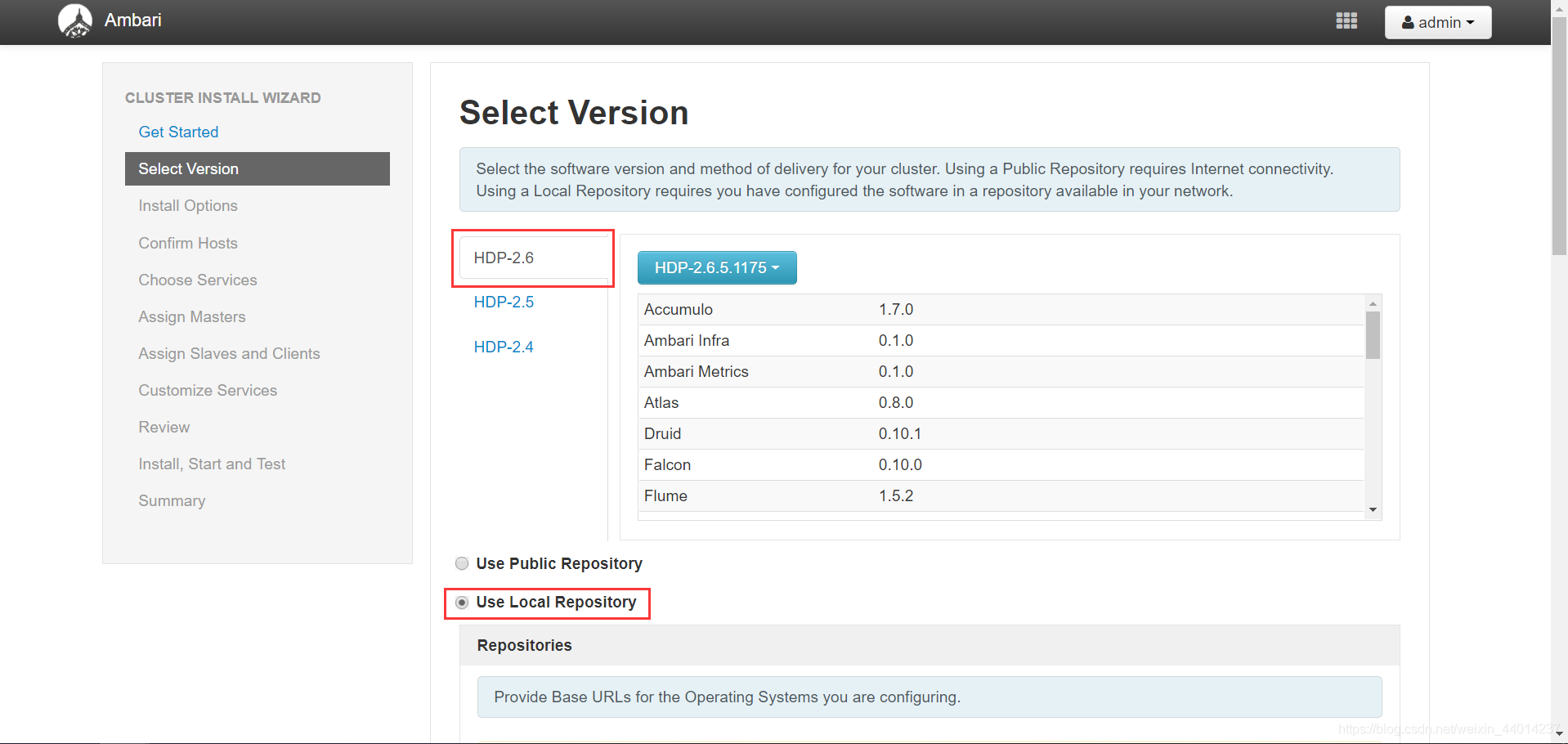Click the Select Version wizard step
Image resolution: width=1568 pixels, height=744 pixels.
pyautogui.click(x=258, y=168)
